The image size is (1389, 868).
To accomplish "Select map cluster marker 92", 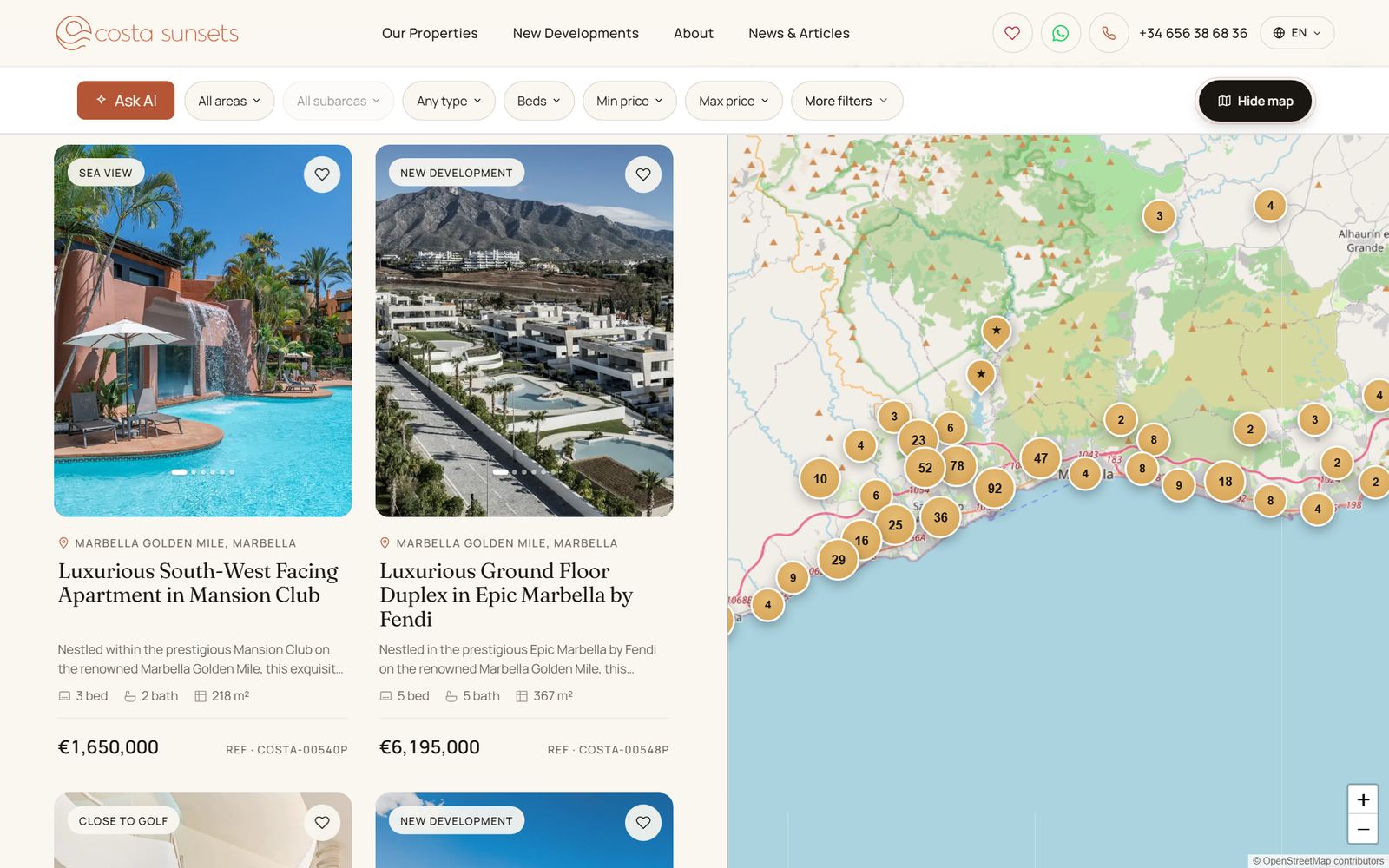I will [995, 489].
